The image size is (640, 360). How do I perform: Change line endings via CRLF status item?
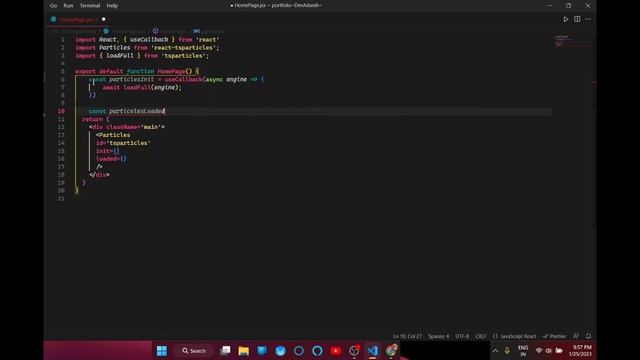click(x=481, y=336)
